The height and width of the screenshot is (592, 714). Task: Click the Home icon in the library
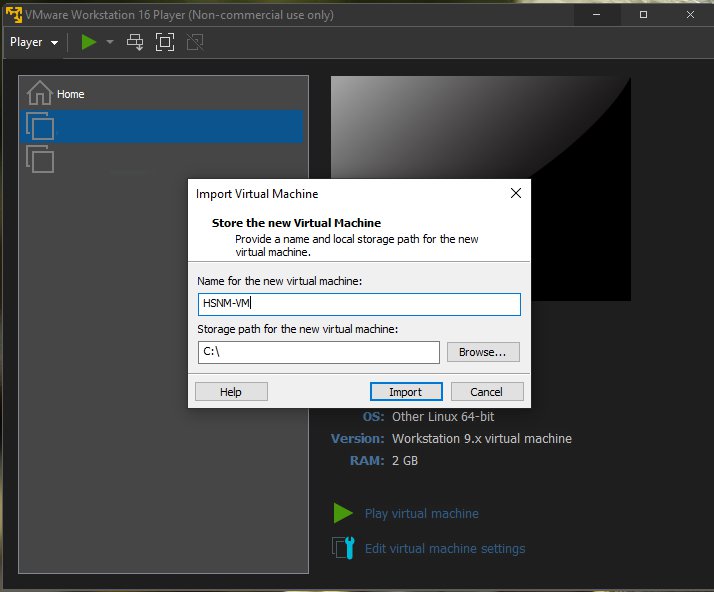(x=39, y=93)
